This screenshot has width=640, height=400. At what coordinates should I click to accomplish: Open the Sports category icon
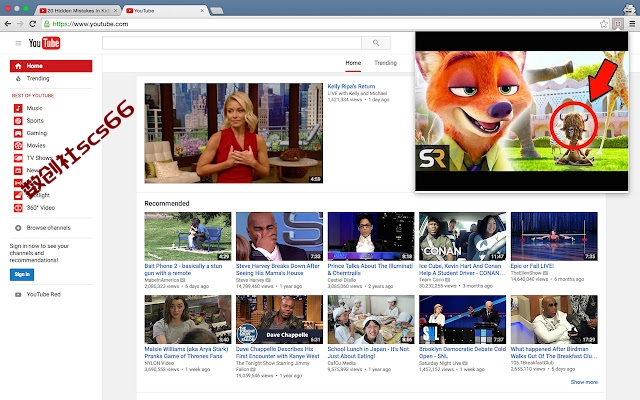pos(18,120)
